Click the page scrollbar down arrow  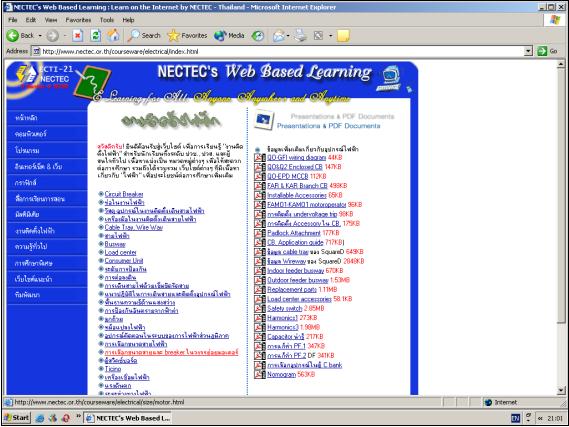pos(561,391)
